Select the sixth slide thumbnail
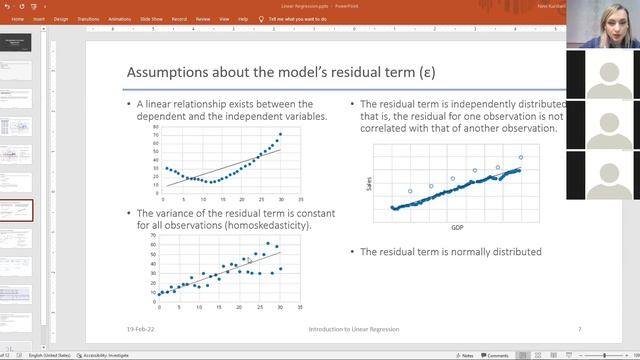The image size is (640, 360). click(16, 182)
